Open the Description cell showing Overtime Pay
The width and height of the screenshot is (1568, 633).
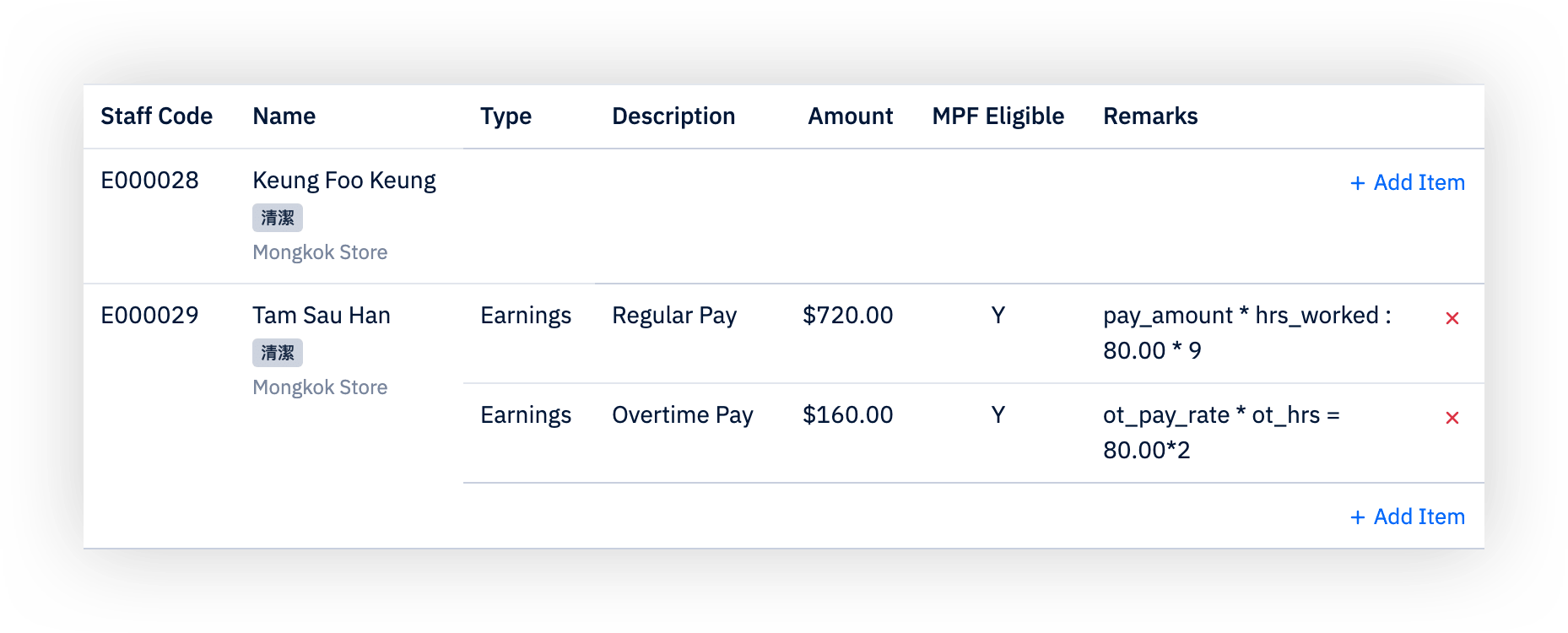(x=683, y=414)
